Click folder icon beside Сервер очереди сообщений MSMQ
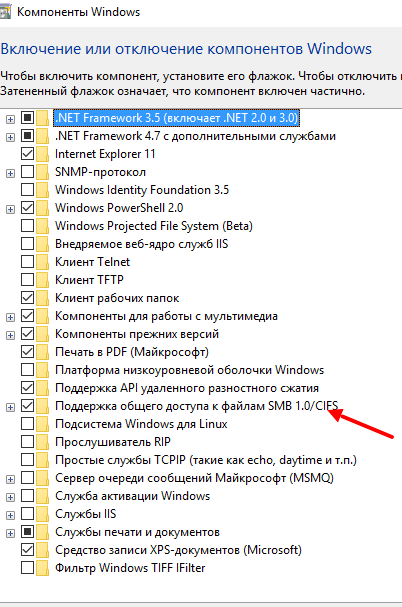Image resolution: width=402 pixels, height=607 pixels. coord(43,478)
